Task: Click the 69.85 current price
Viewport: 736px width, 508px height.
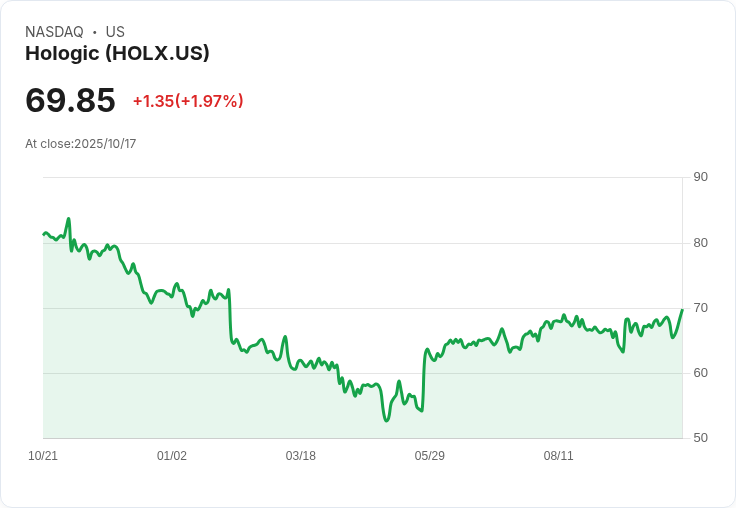Action: tap(70, 100)
